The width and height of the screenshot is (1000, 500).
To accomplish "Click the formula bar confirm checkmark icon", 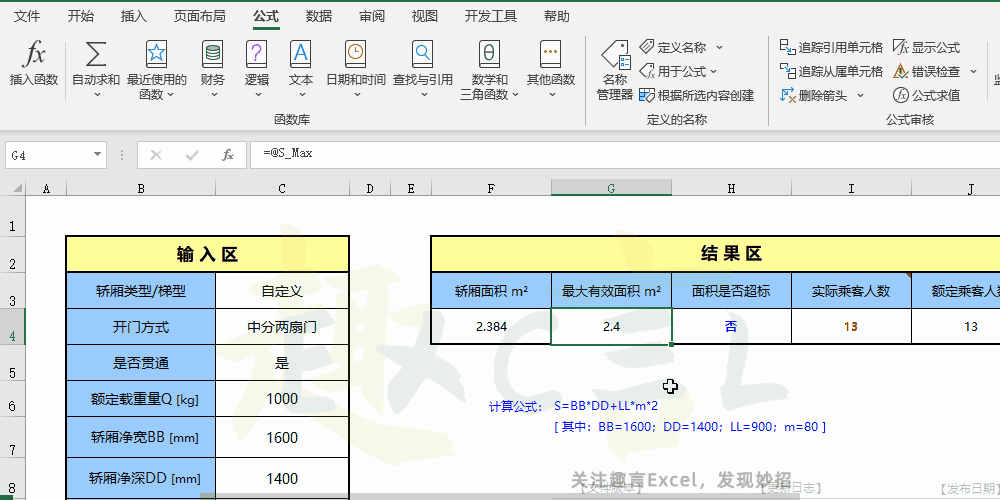I will pyautogui.click(x=191, y=155).
